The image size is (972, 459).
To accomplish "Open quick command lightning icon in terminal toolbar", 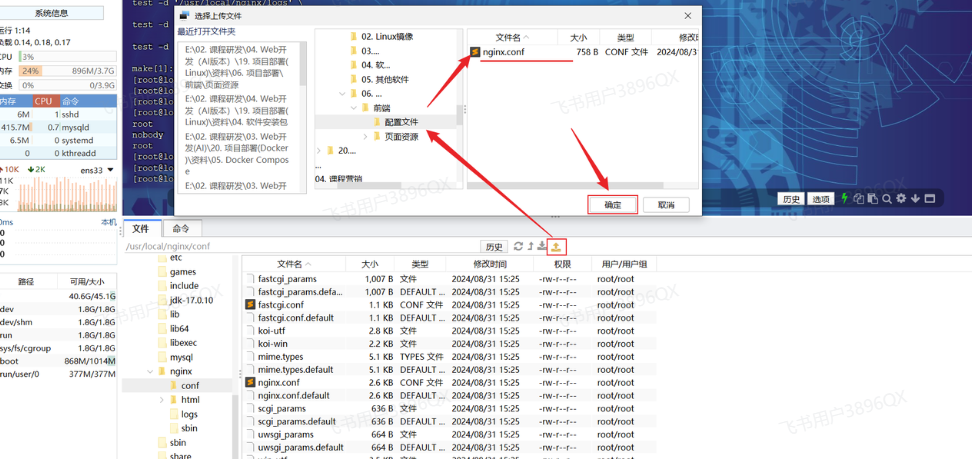I will tap(844, 198).
